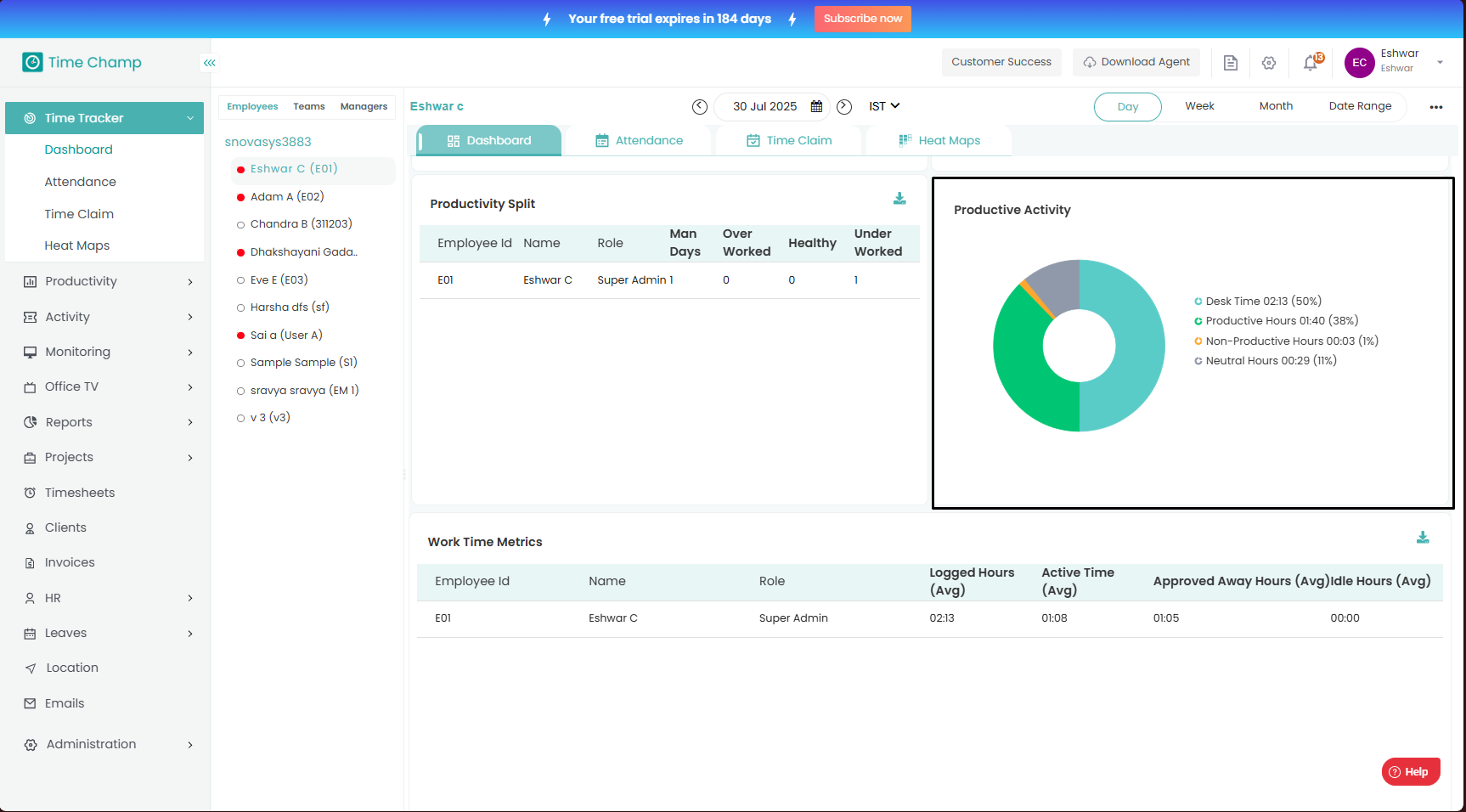Open the notifications bell icon
Viewport: 1466px width, 812px height.
(1311, 63)
